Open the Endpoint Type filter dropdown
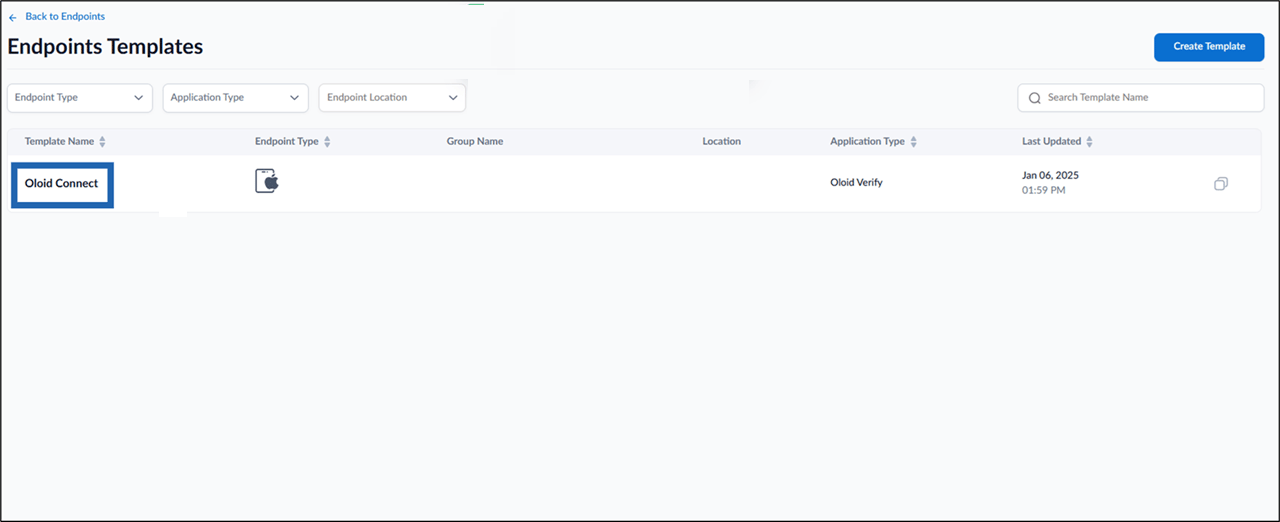This screenshot has width=1280, height=522. point(80,98)
